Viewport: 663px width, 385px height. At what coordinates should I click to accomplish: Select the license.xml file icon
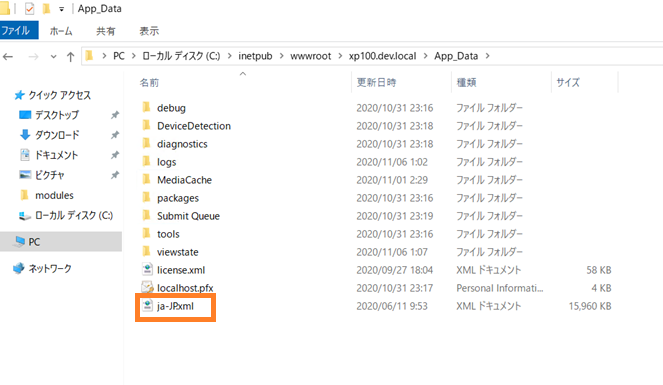pyautogui.click(x=147, y=270)
